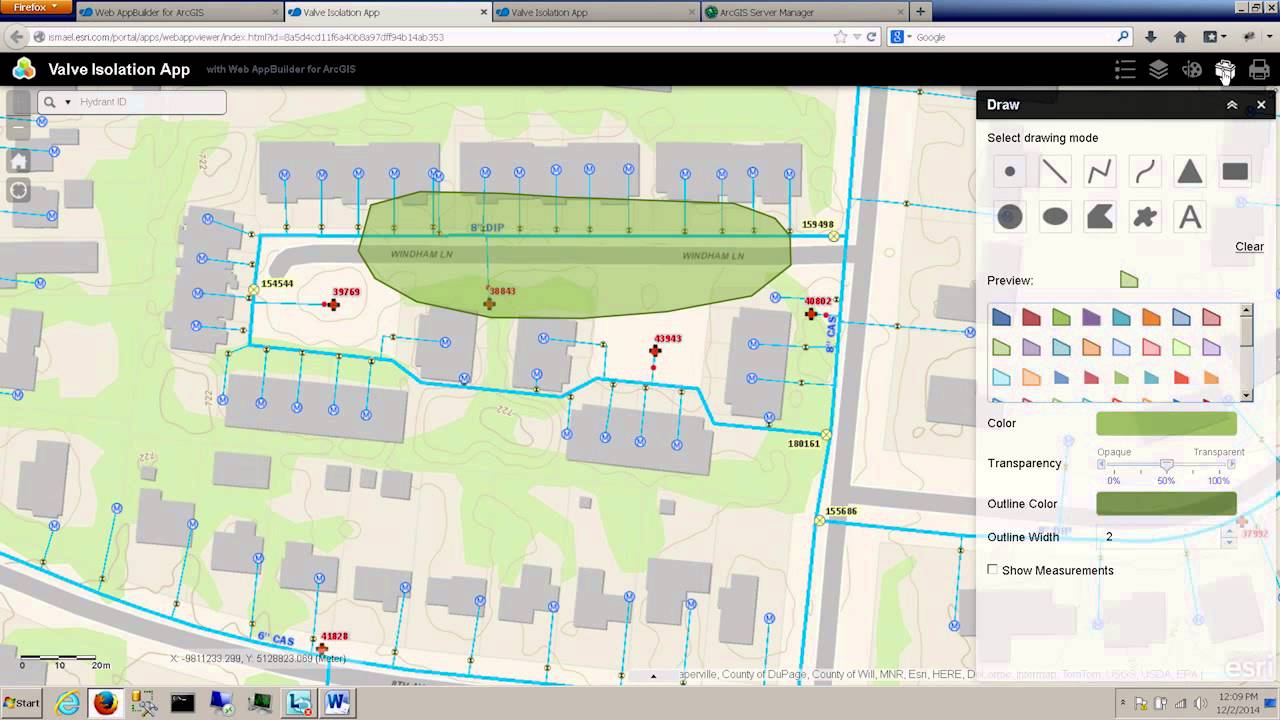This screenshot has height=720, width=1280.
Task: Show hidden system tray icons
Action: click(1122, 703)
